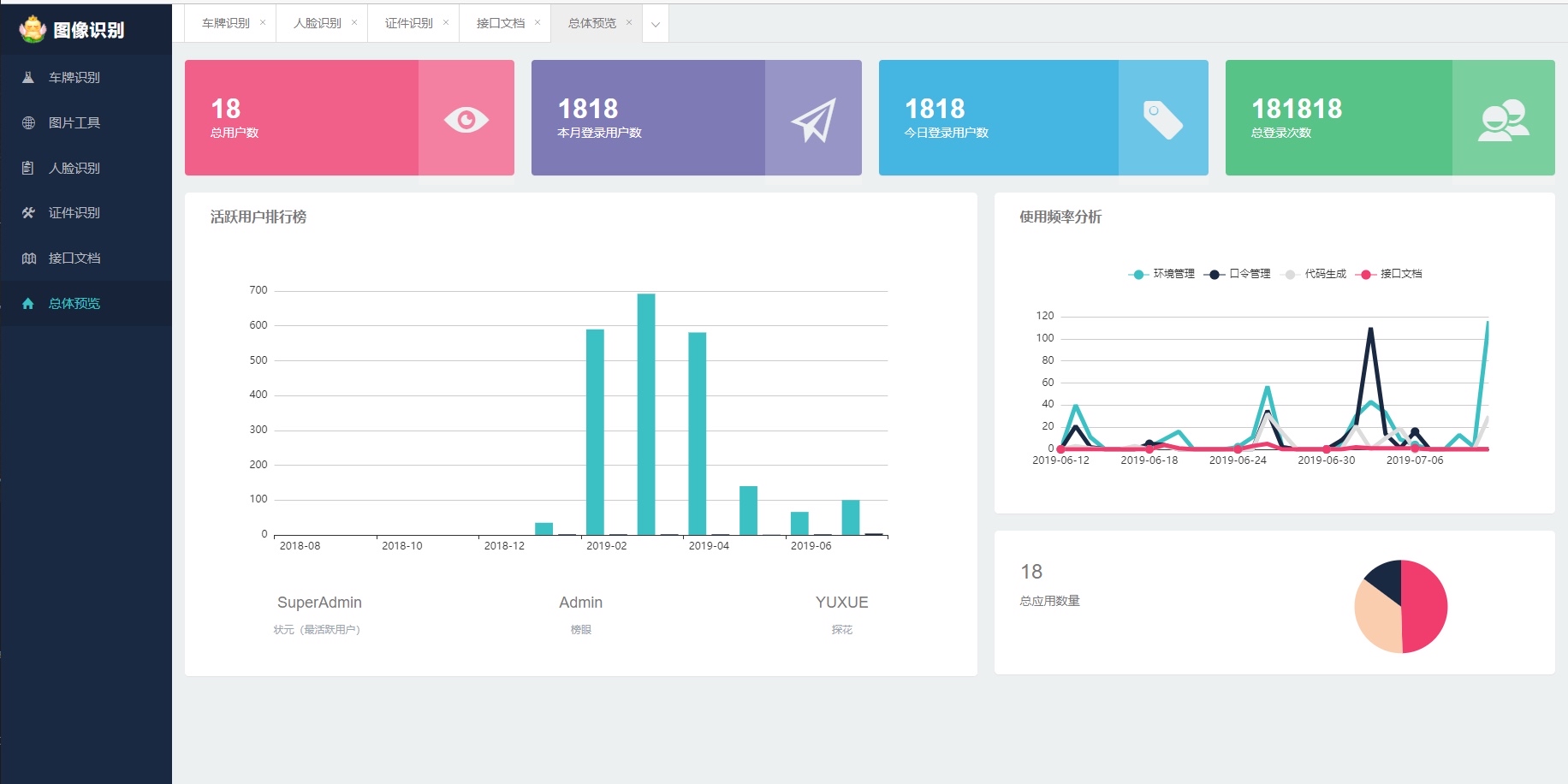Toggle the 接口文档 legend series
Screen dimensions: 1568x784
tap(1389, 274)
